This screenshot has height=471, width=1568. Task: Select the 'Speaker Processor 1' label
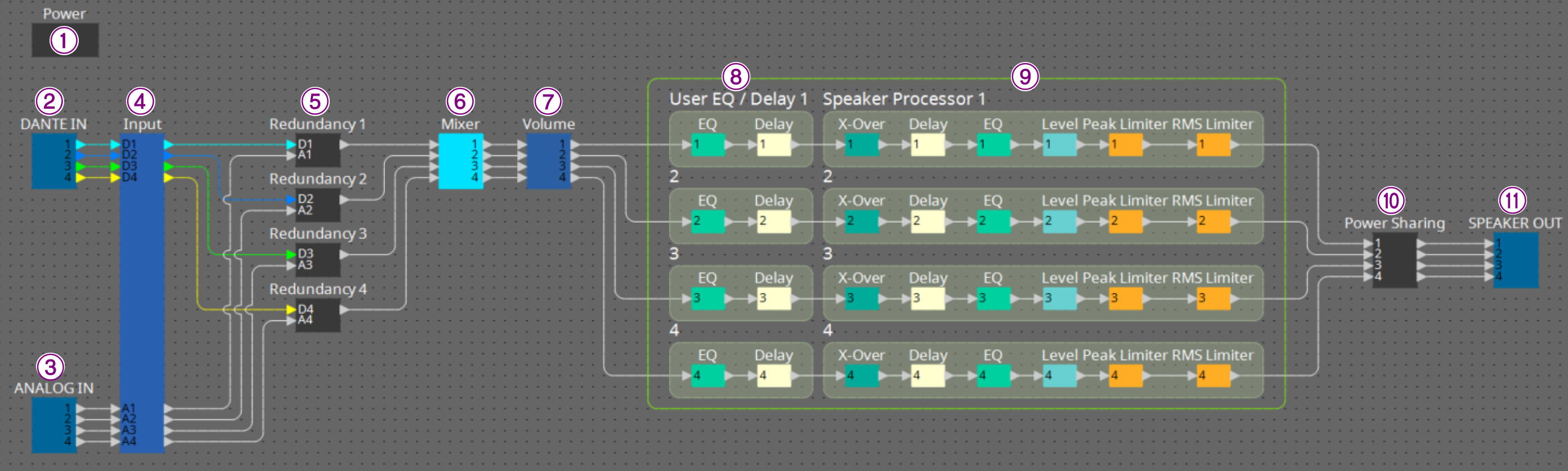(x=904, y=99)
